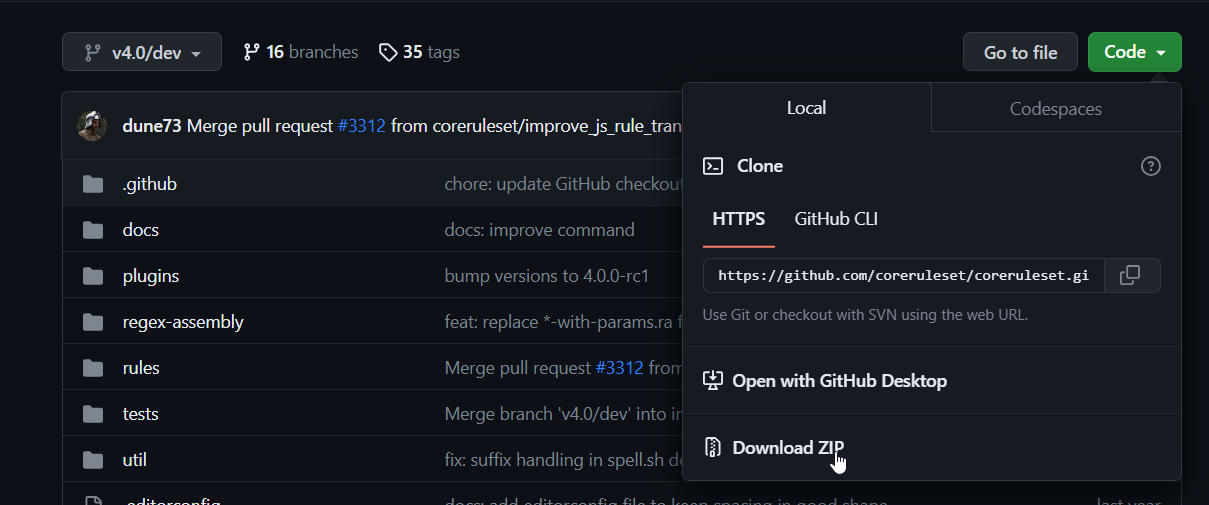Image resolution: width=1209 pixels, height=505 pixels.
Task: Select the GitHub CLI clone tab
Action: [x=836, y=219]
